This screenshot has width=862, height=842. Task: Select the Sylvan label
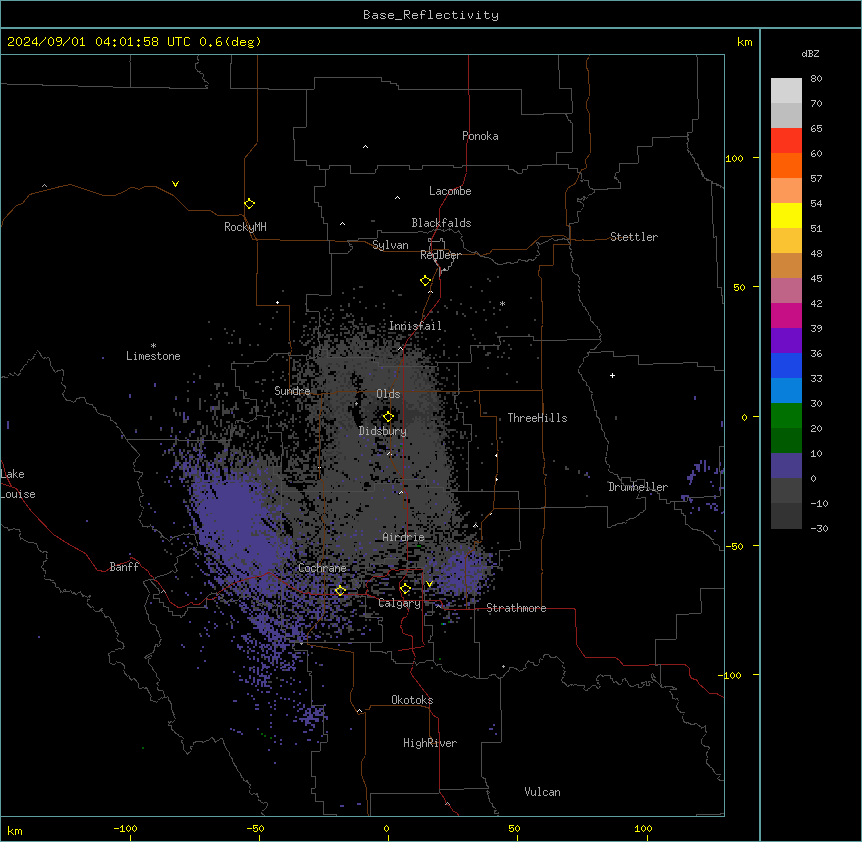pos(390,245)
